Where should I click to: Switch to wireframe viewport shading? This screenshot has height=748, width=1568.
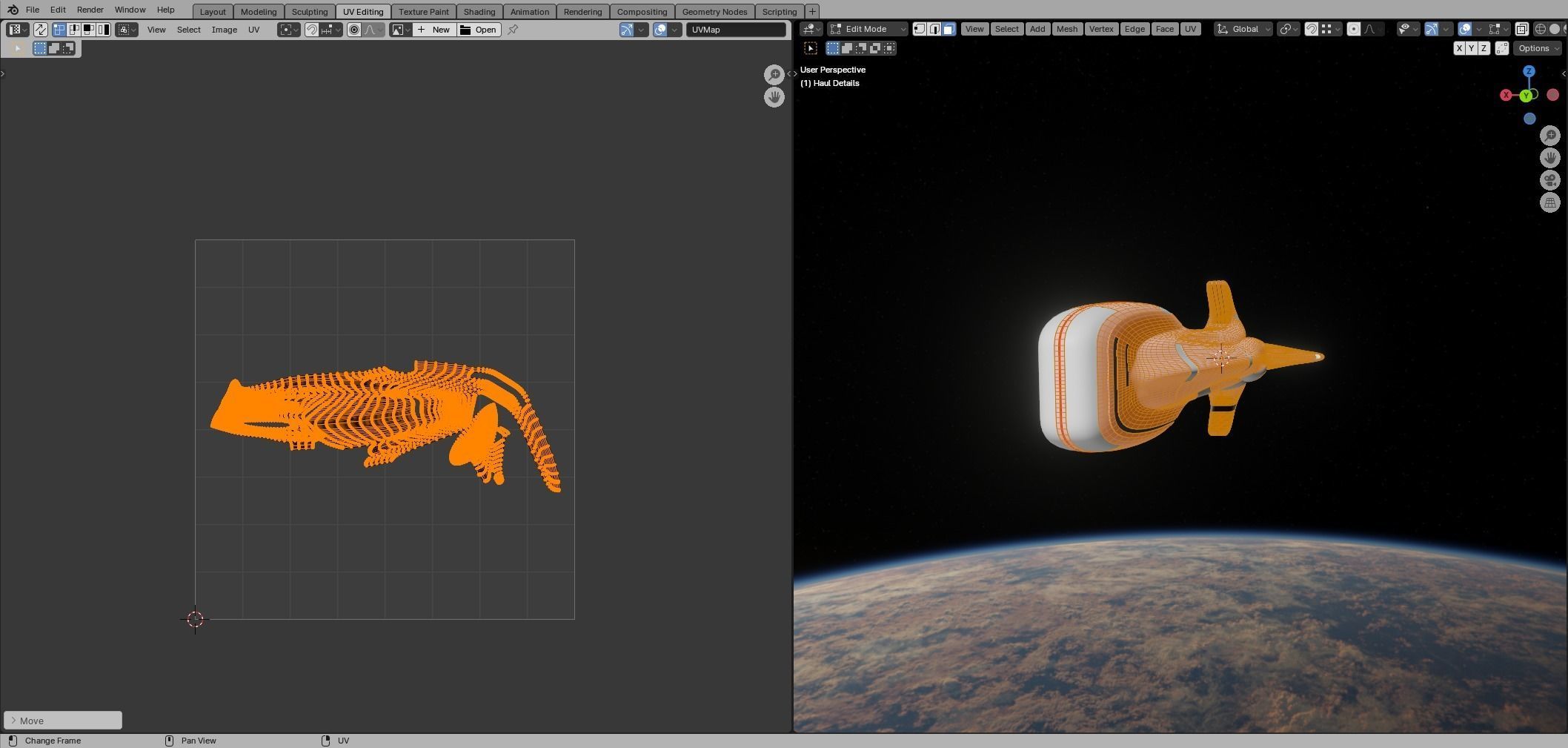[1541, 29]
